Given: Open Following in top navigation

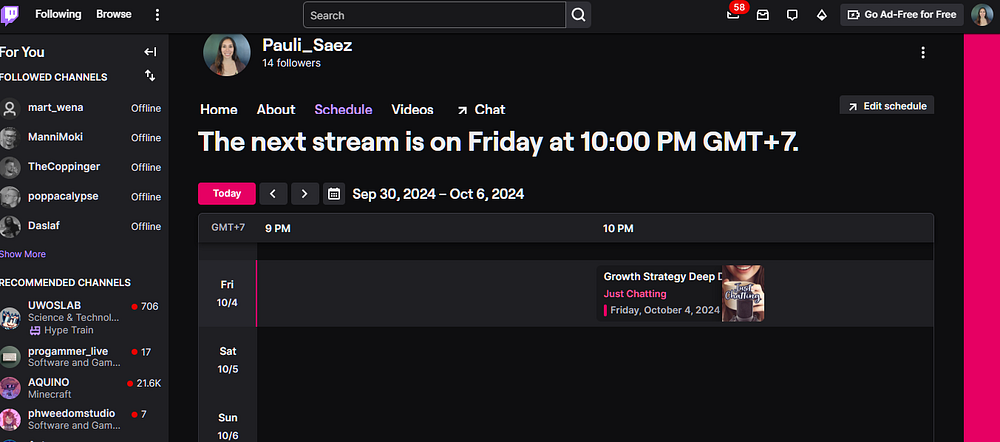Looking at the screenshot, I should click(x=58, y=14).
